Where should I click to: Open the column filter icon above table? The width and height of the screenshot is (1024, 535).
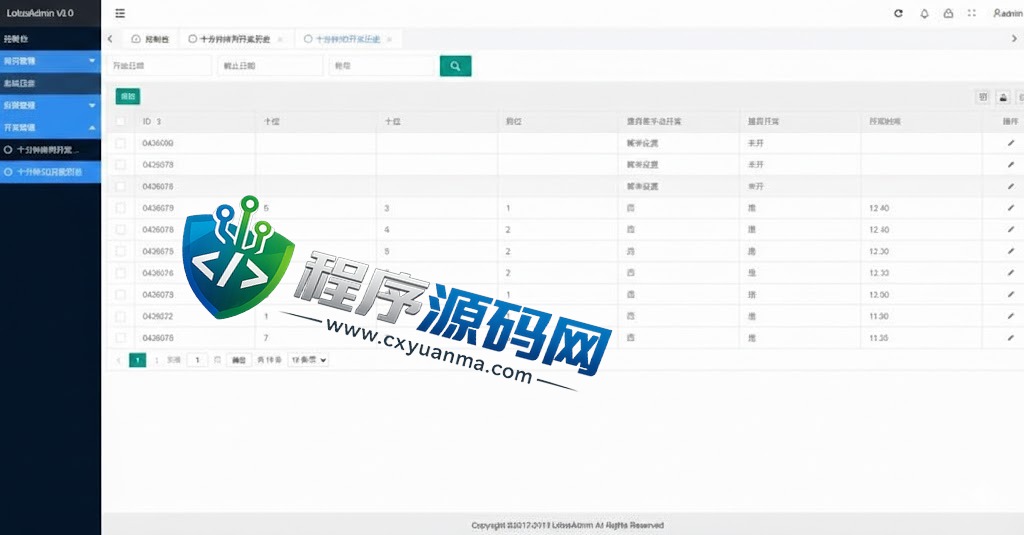point(983,97)
